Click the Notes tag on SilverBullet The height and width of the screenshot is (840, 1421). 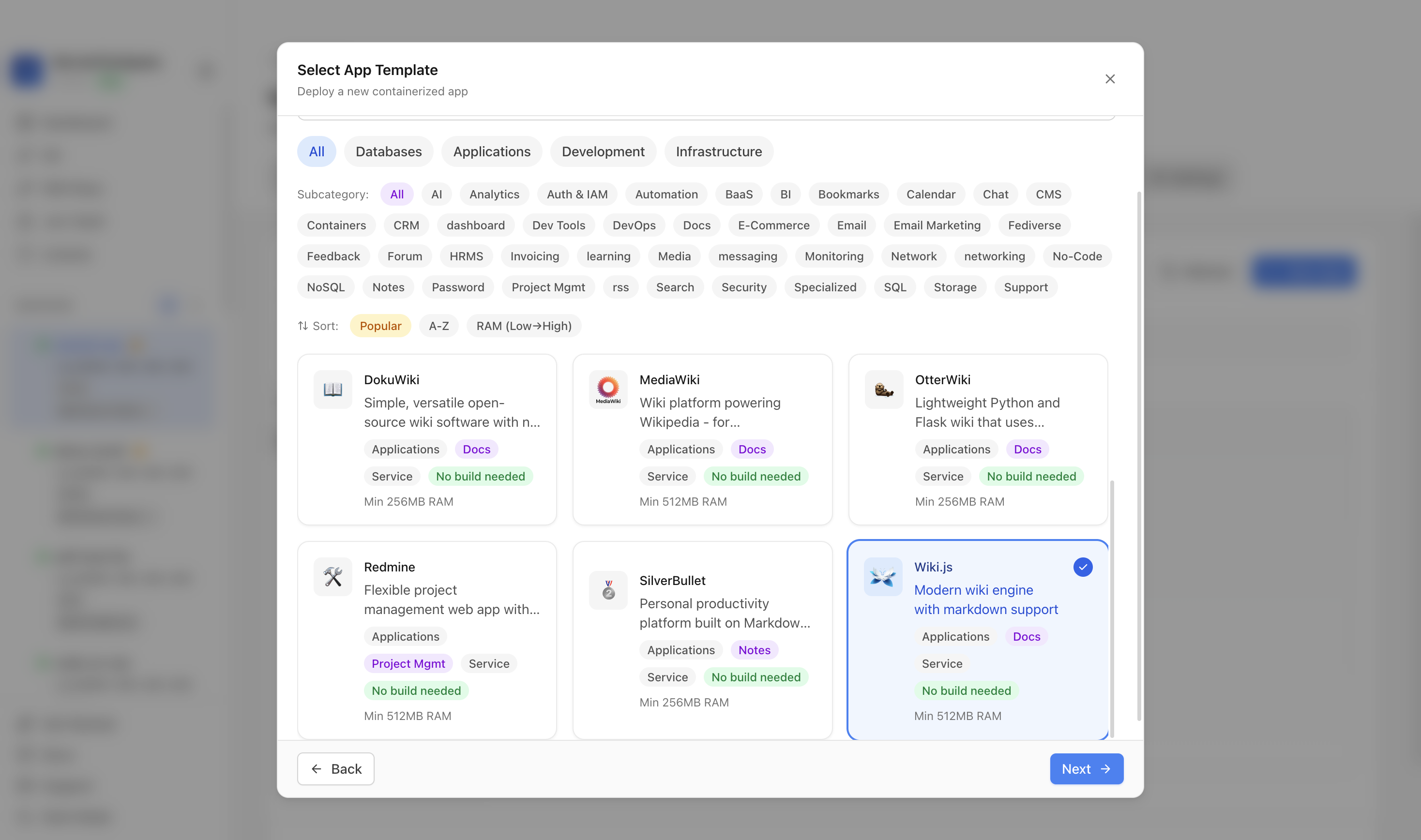coord(754,650)
